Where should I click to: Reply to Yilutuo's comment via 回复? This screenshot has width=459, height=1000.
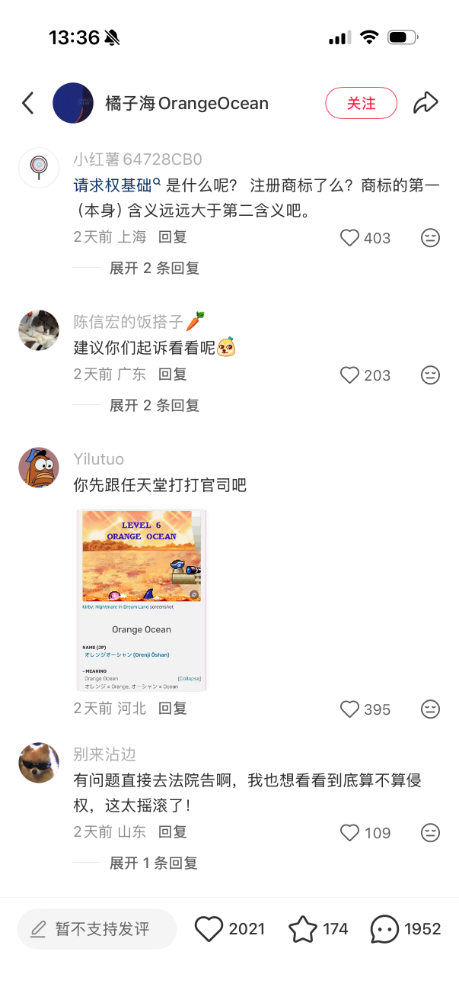click(172, 709)
